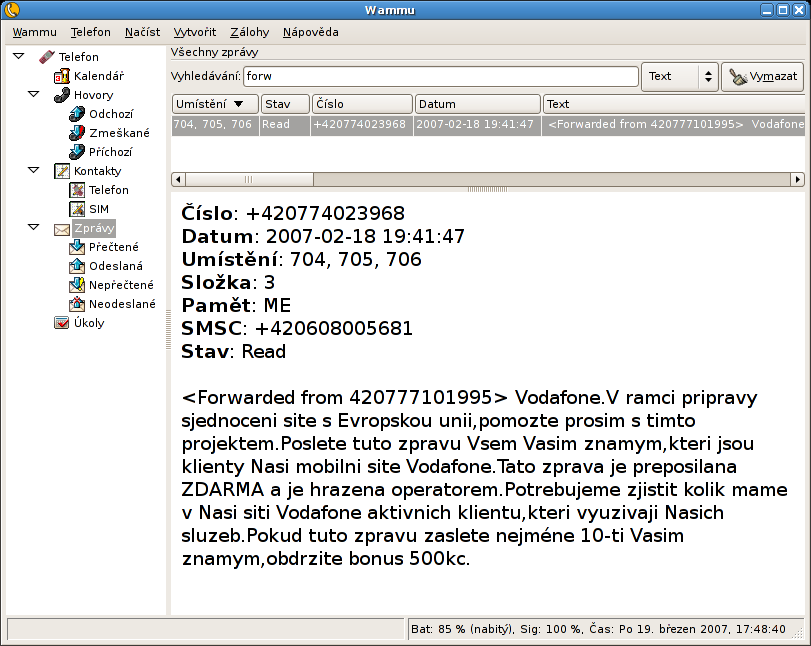
Task: Open the Zálohy menu
Action: (250, 32)
